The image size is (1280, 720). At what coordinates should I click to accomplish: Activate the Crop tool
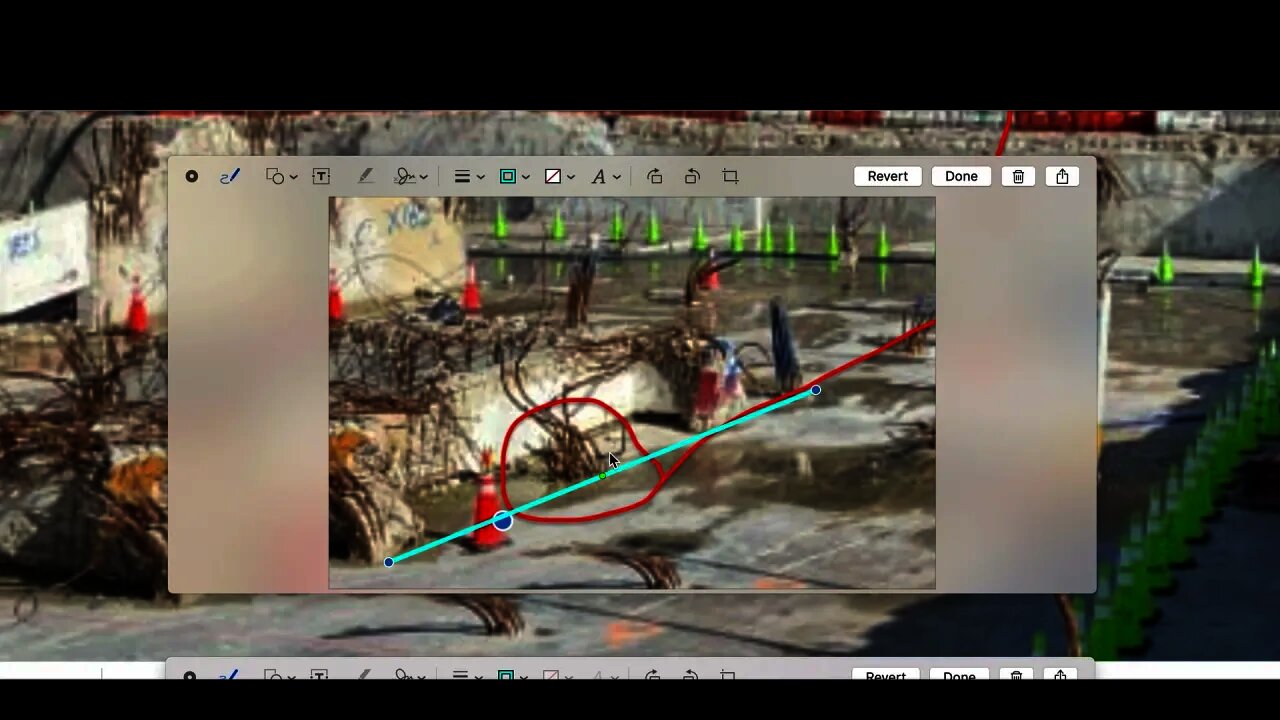pyautogui.click(x=730, y=176)
